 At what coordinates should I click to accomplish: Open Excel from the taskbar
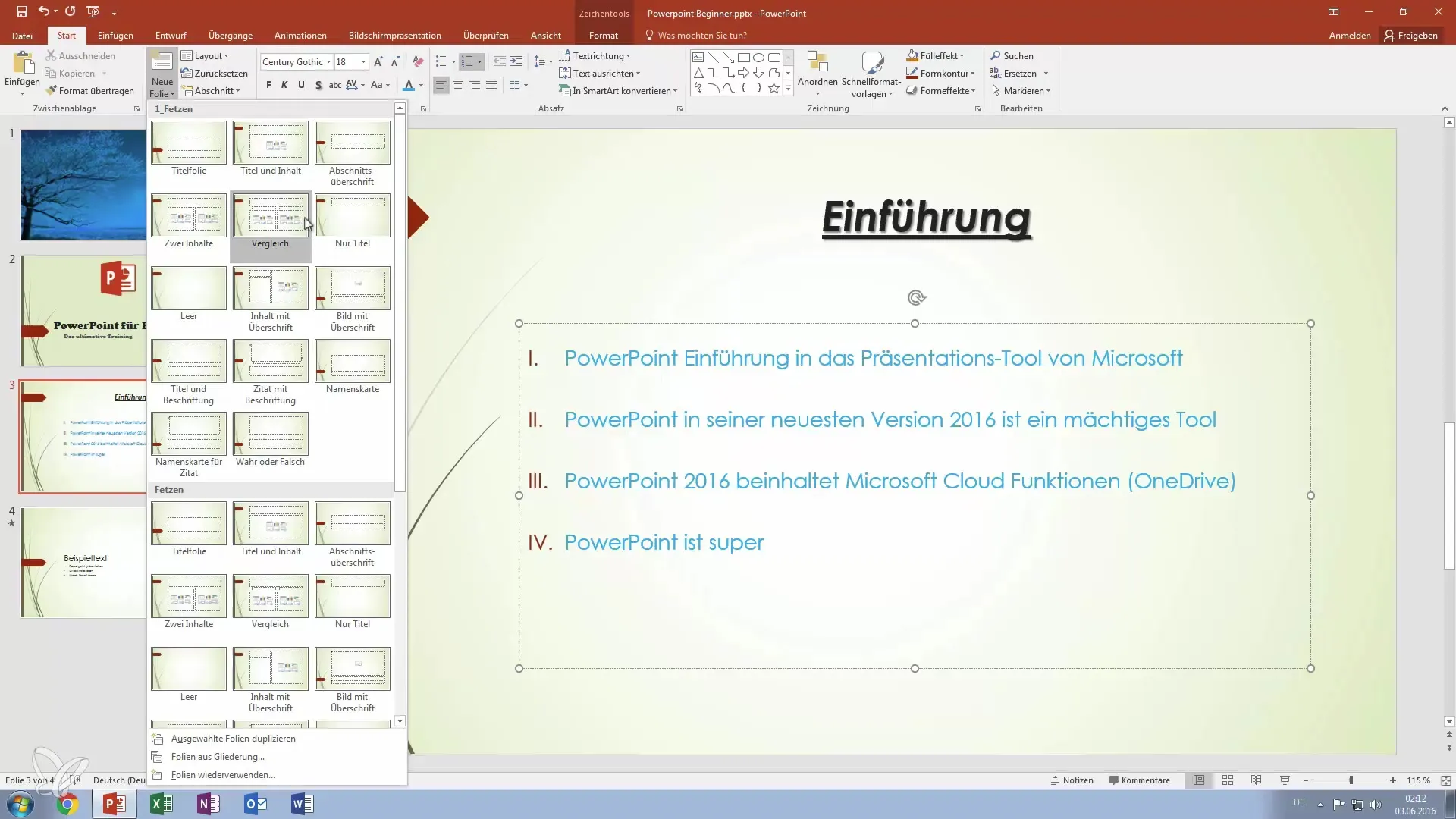point(162,804)
